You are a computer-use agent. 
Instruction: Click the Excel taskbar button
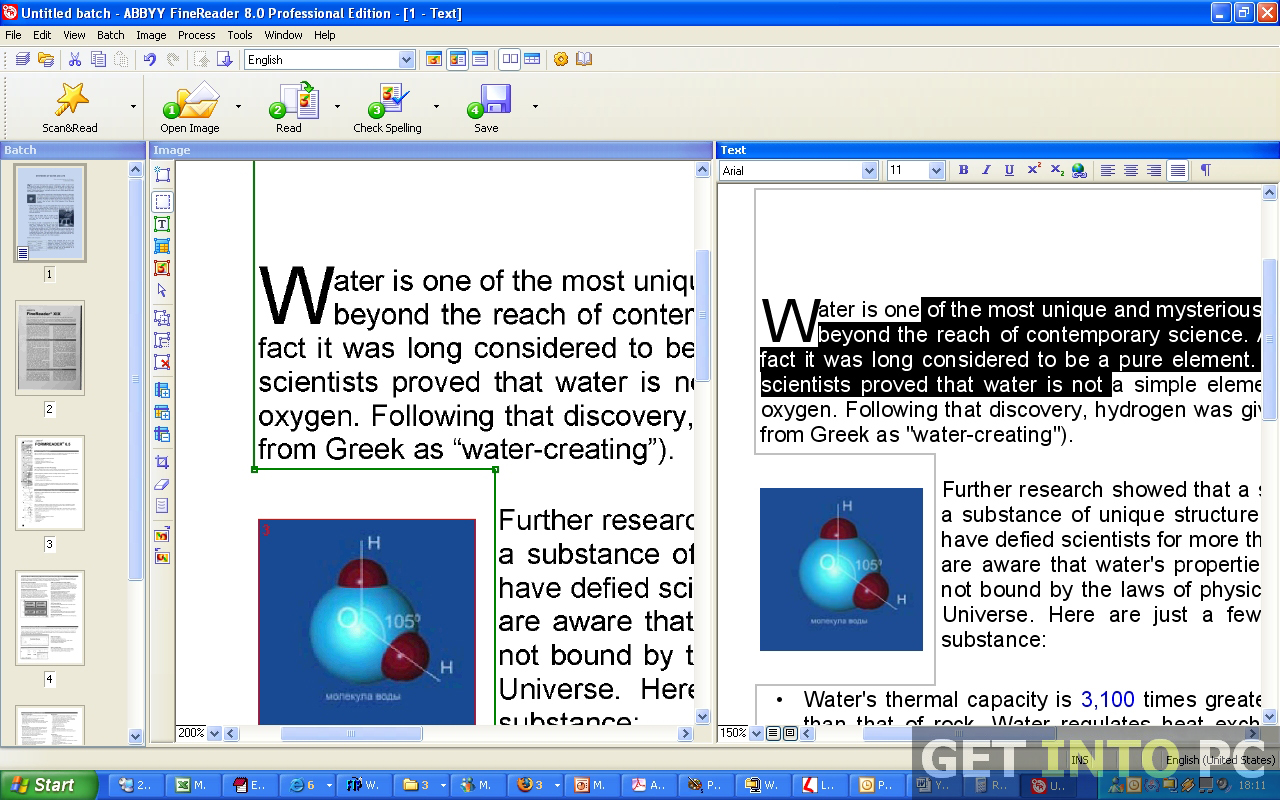pos(194,786)
